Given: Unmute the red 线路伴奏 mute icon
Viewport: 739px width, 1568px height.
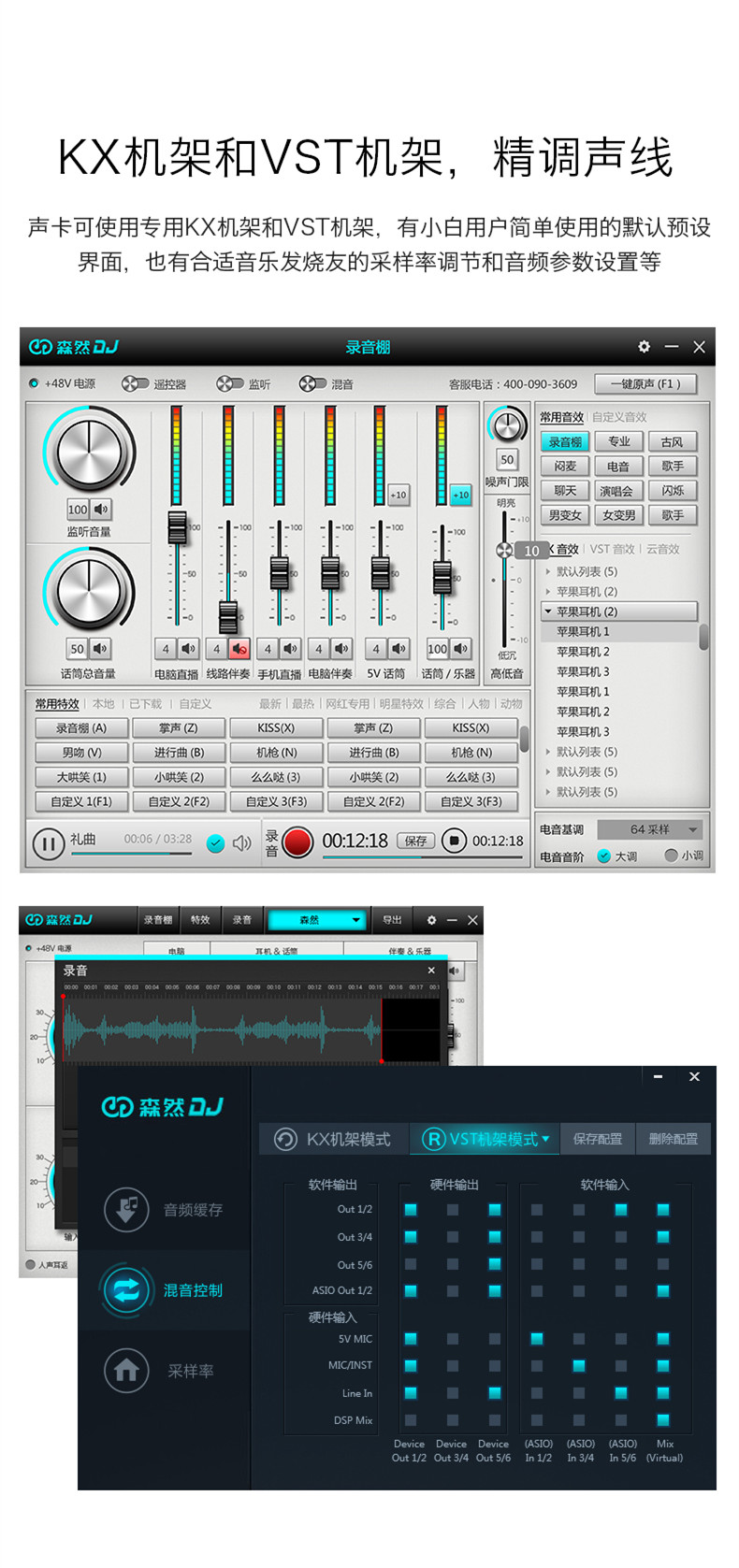Looking at the screenshot, I should pyautogui.click(x=239, y=648).
